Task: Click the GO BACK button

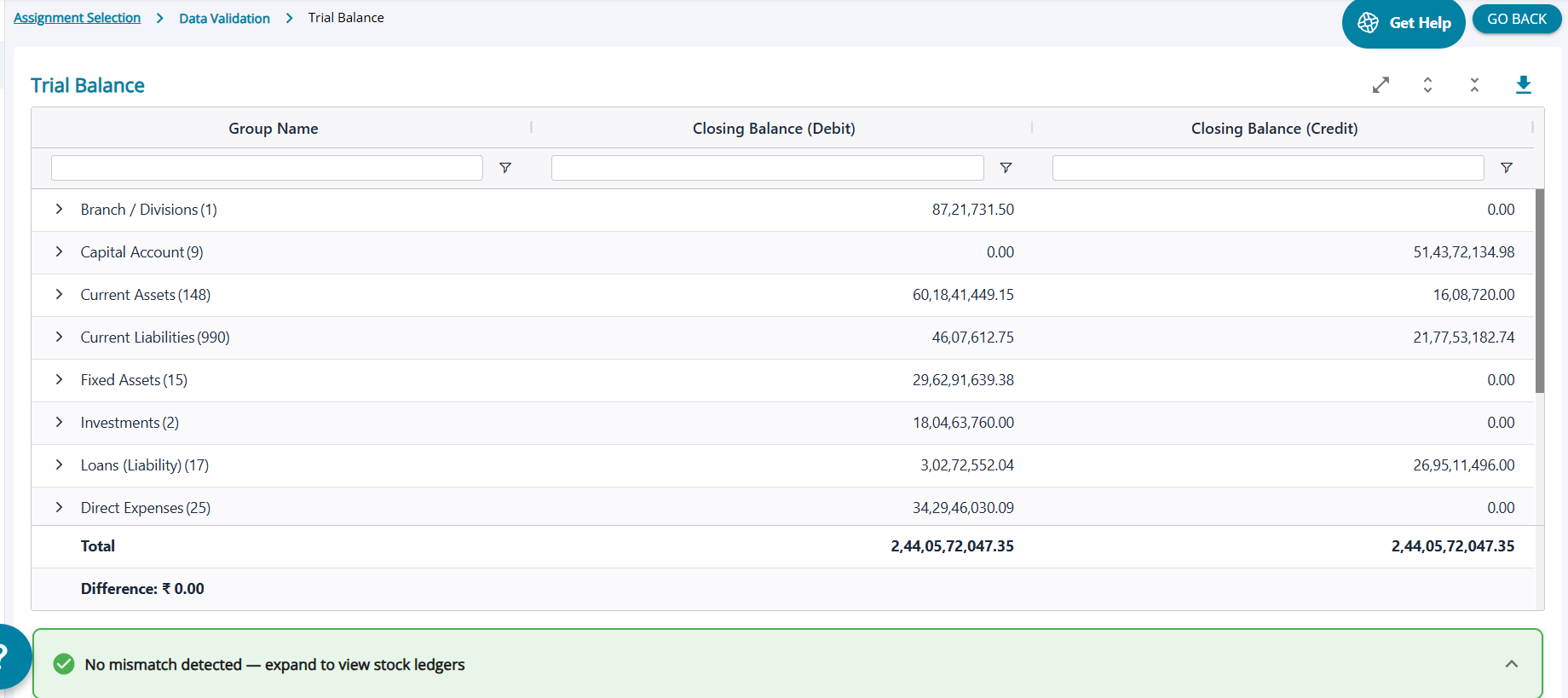Action: pos(1517,19)
